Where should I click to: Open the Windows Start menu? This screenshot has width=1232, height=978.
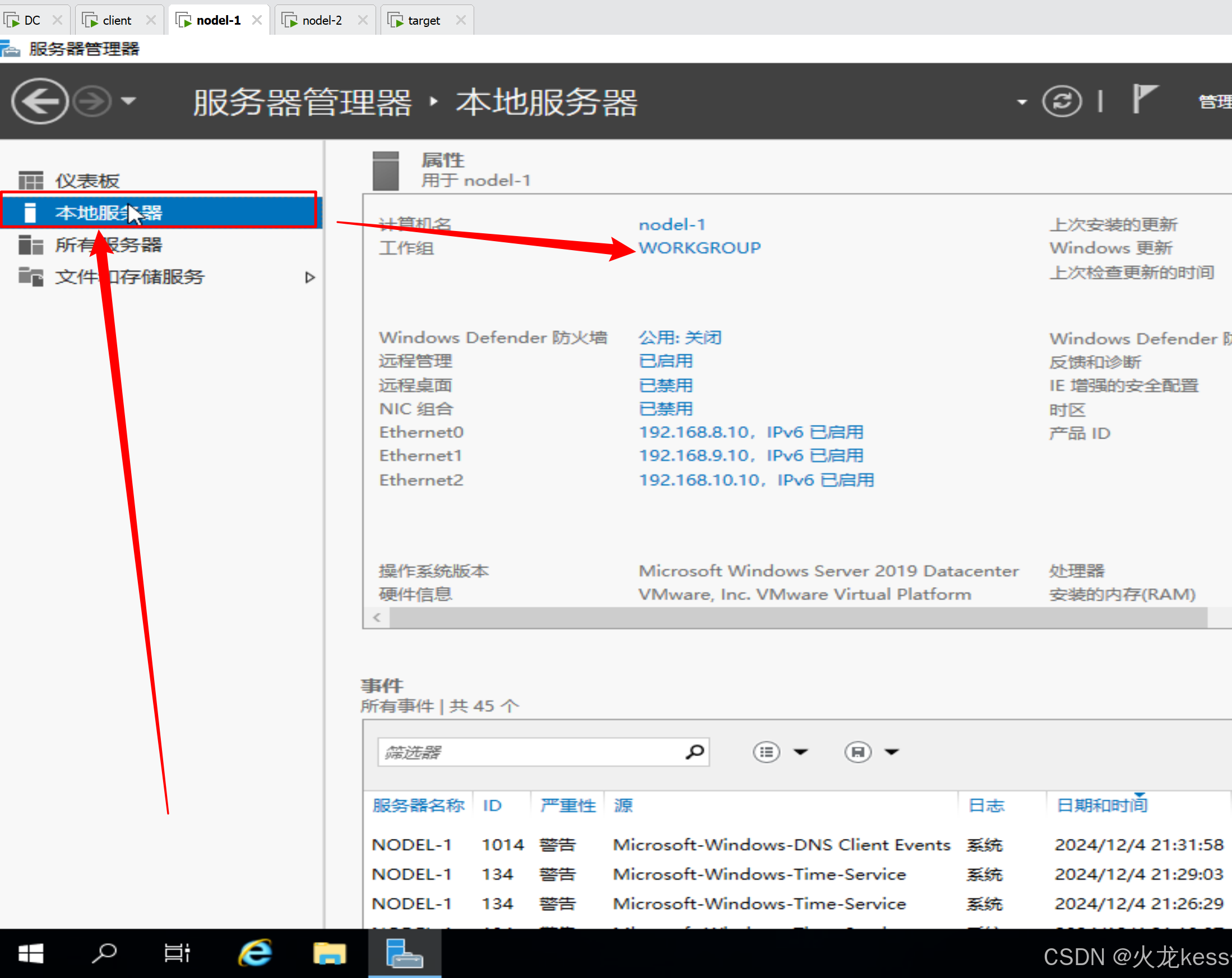(31, 953)
